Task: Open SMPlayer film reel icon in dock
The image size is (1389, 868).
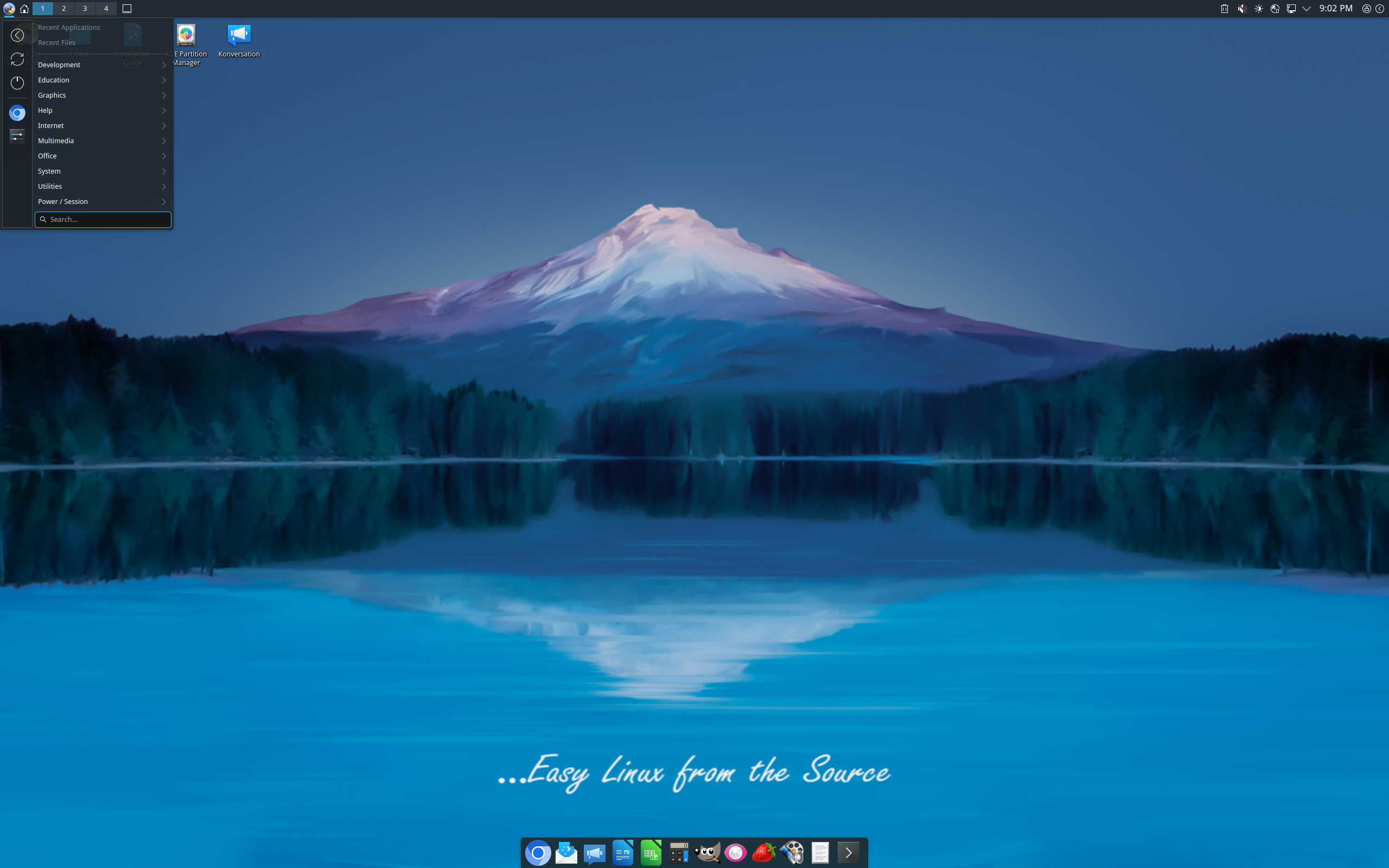Action: (792, 853)
